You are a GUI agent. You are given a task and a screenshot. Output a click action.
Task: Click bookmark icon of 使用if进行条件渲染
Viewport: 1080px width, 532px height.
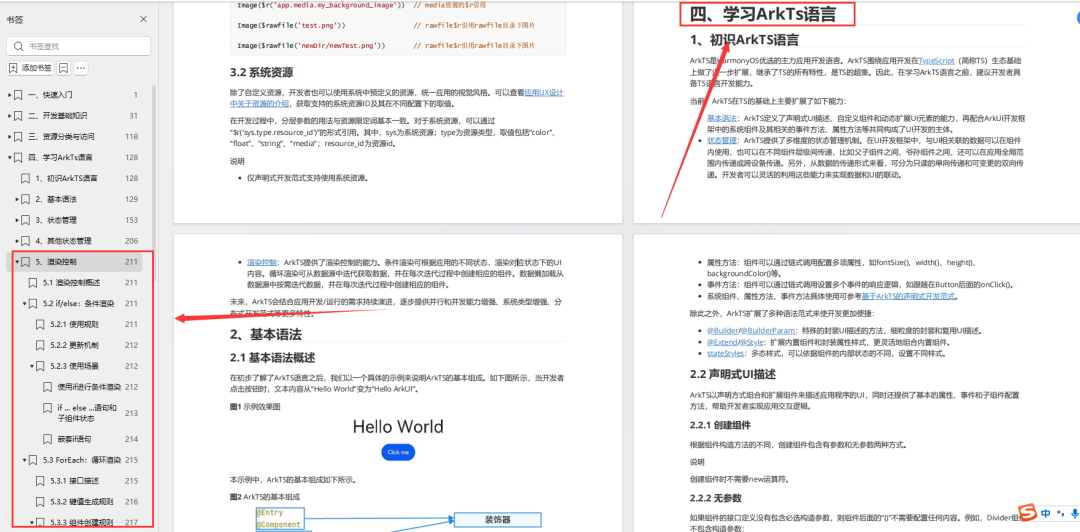click(48, 387)
